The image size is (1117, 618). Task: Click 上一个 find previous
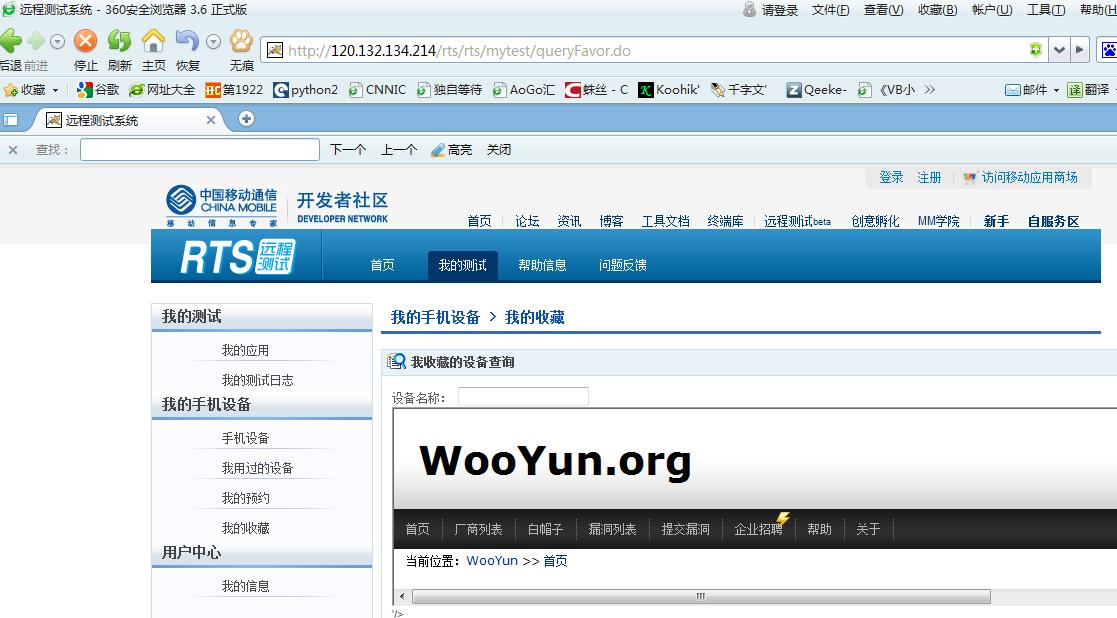pyautogui.click(x=399, y=150)
